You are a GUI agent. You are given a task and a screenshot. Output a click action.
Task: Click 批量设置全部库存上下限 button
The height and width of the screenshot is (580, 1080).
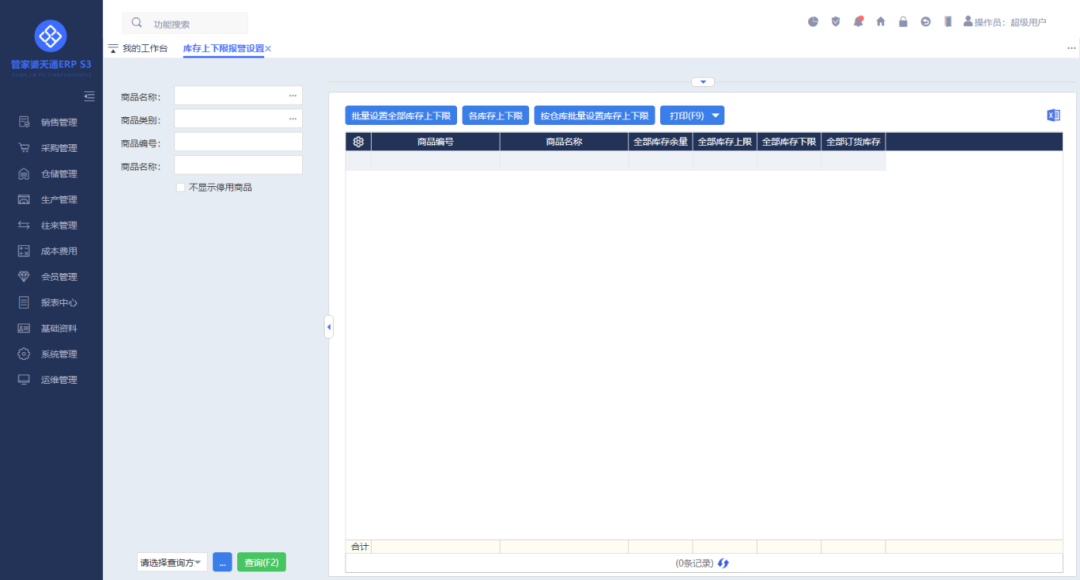point(401,116)
